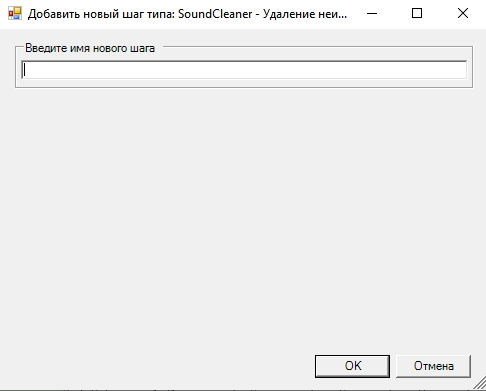Place the cursor in the step name box
This screenshot has height=391, width=486.
(x=244, y=70)
